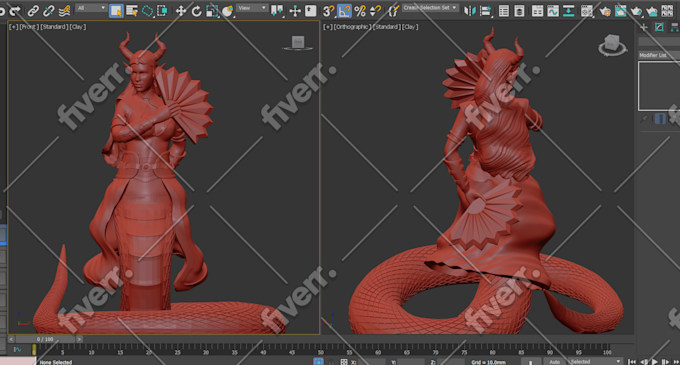The width and height of the screenshot is (680, 365).
Task: Toggle Scene Explorer
Action: 503,11
